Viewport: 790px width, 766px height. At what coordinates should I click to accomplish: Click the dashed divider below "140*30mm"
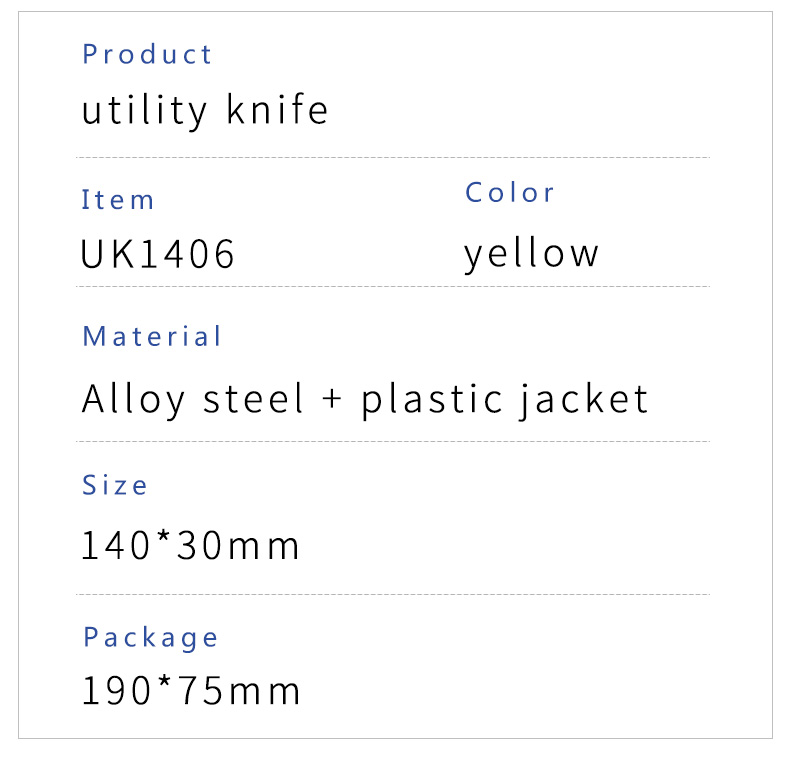point(393,595)
